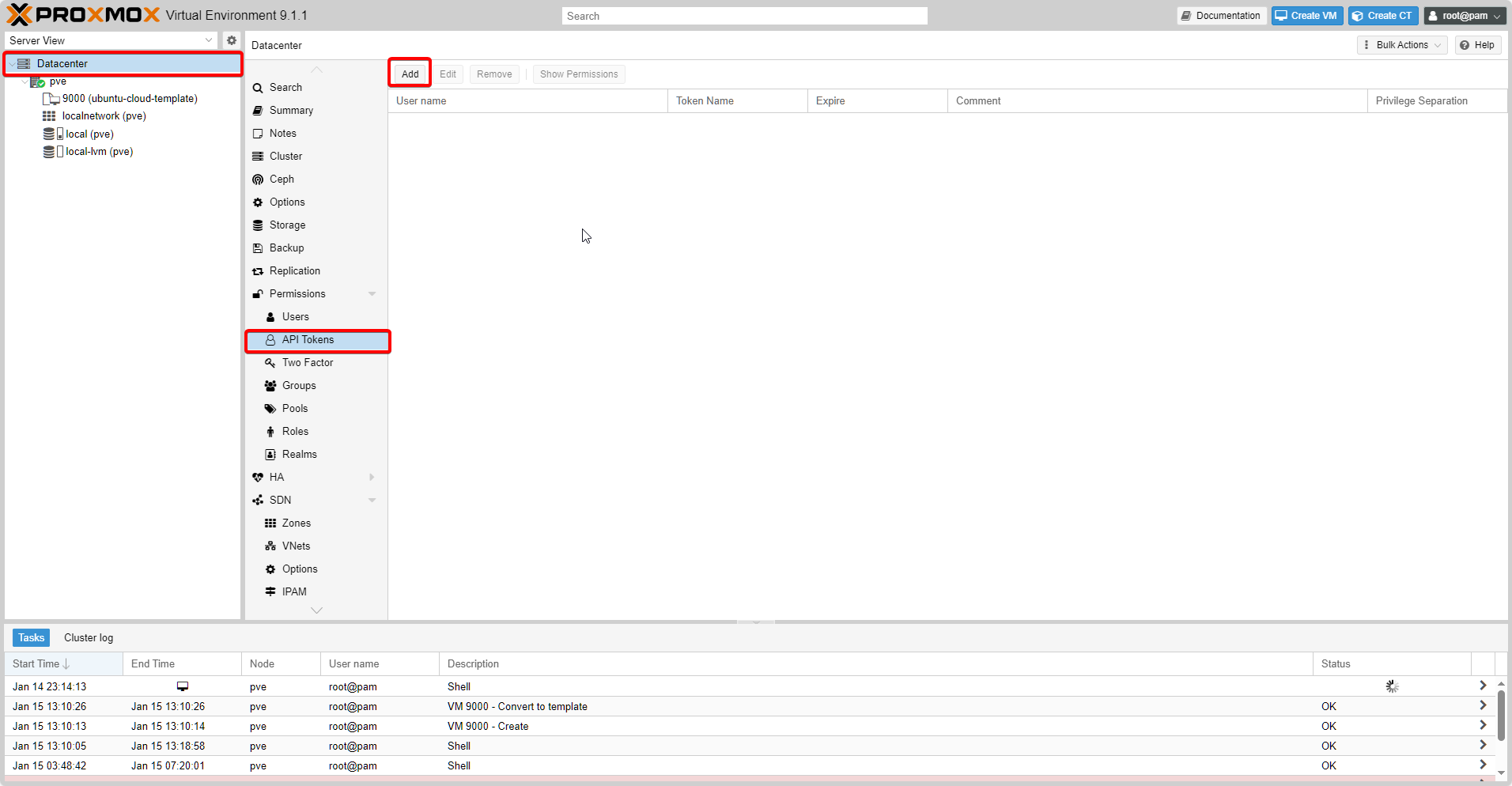Click the Add token button

(410, 74)
